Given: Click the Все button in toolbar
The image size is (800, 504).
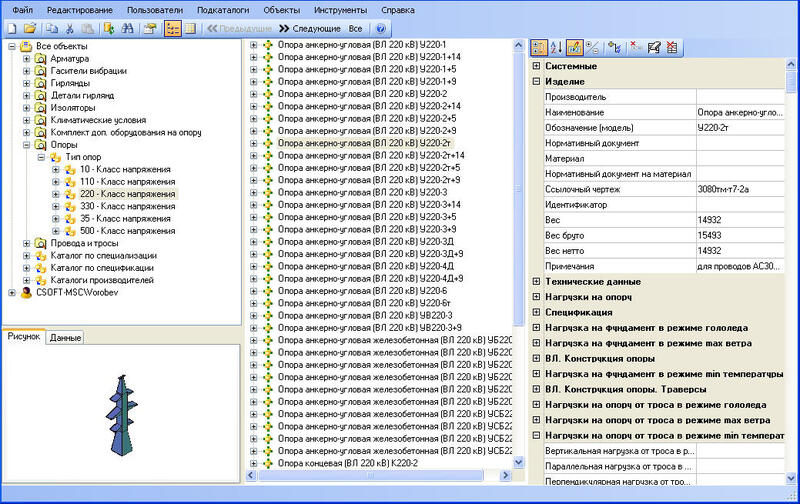Looking at the screenshot, I should coord(356,29).
